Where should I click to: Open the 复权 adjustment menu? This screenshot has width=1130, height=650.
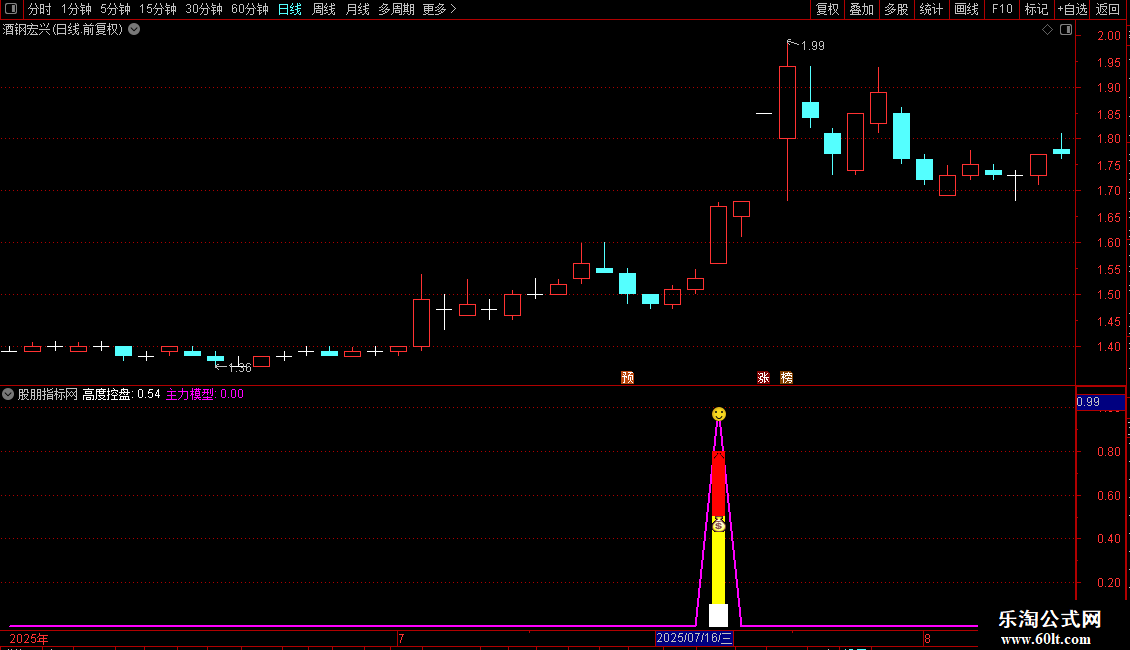(827, 9)
